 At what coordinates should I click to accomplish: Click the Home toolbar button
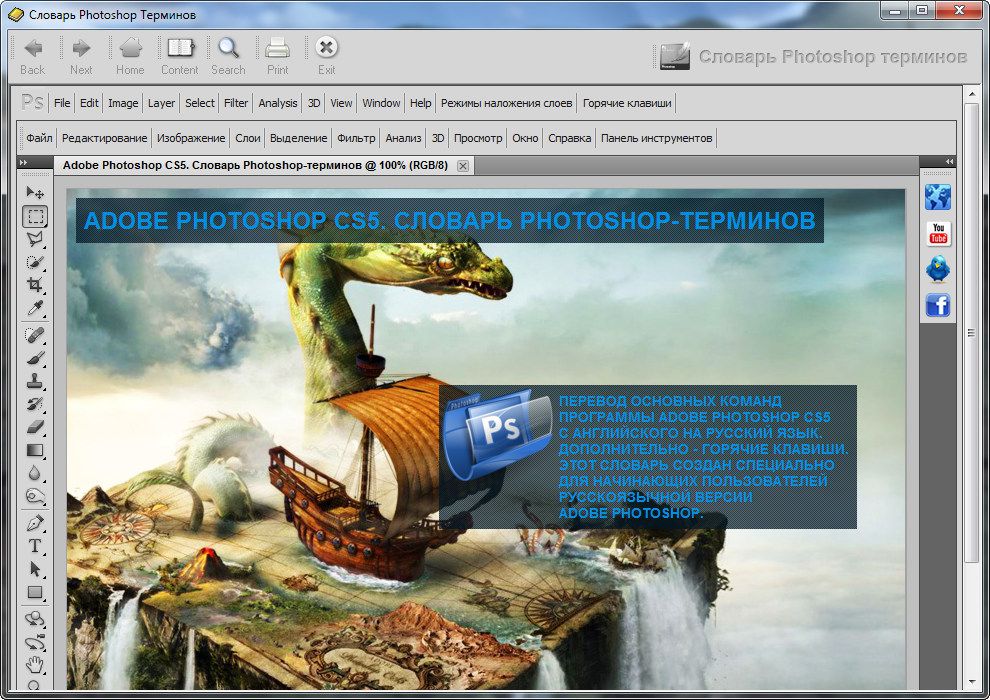[x=130, y=56]
